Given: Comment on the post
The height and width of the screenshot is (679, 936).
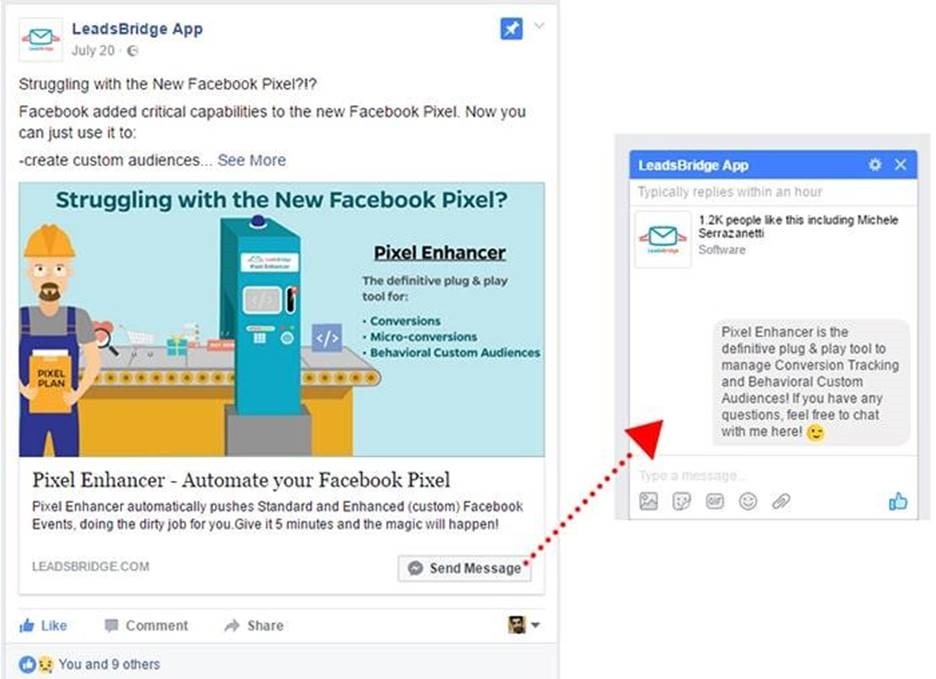Looking at the screenshot, I should pyautogui.click(x=146, y=625).
